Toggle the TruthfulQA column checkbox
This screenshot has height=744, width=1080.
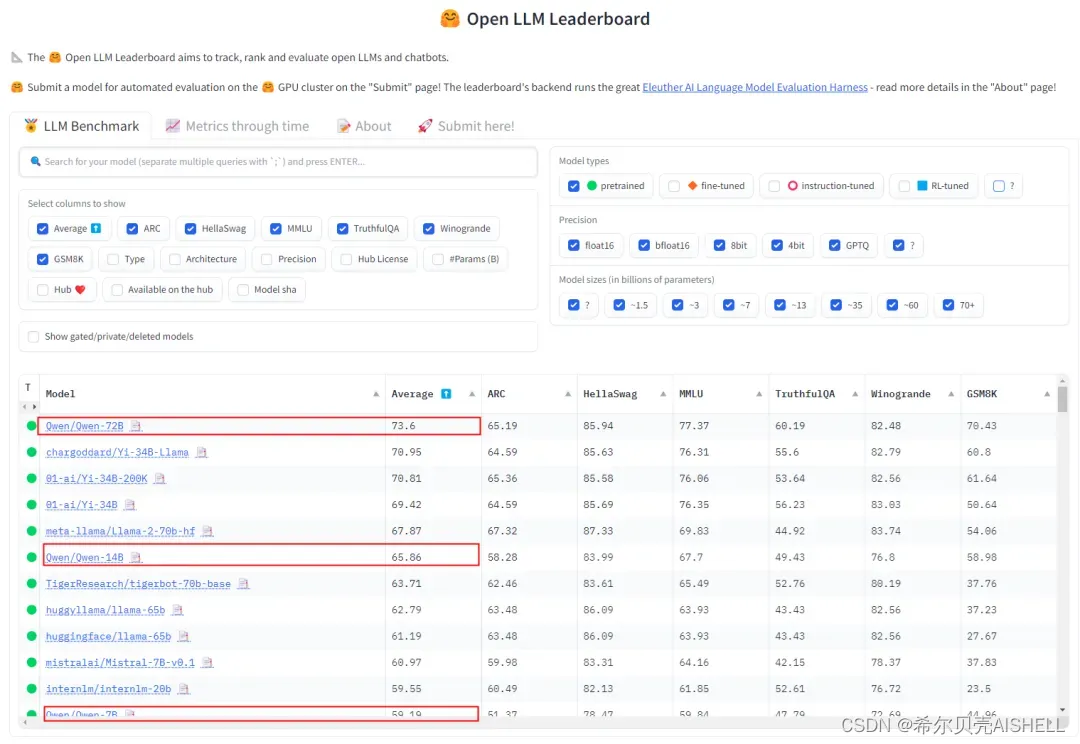[342, 229]
